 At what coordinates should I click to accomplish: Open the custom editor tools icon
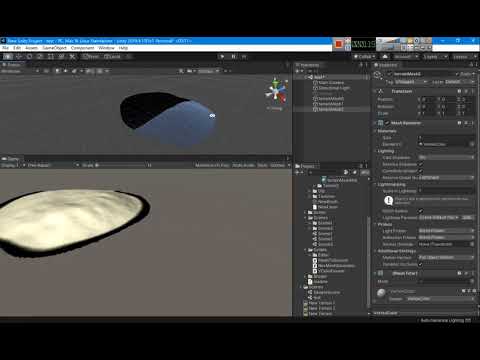pyautogui.click(x=72, y=57)
